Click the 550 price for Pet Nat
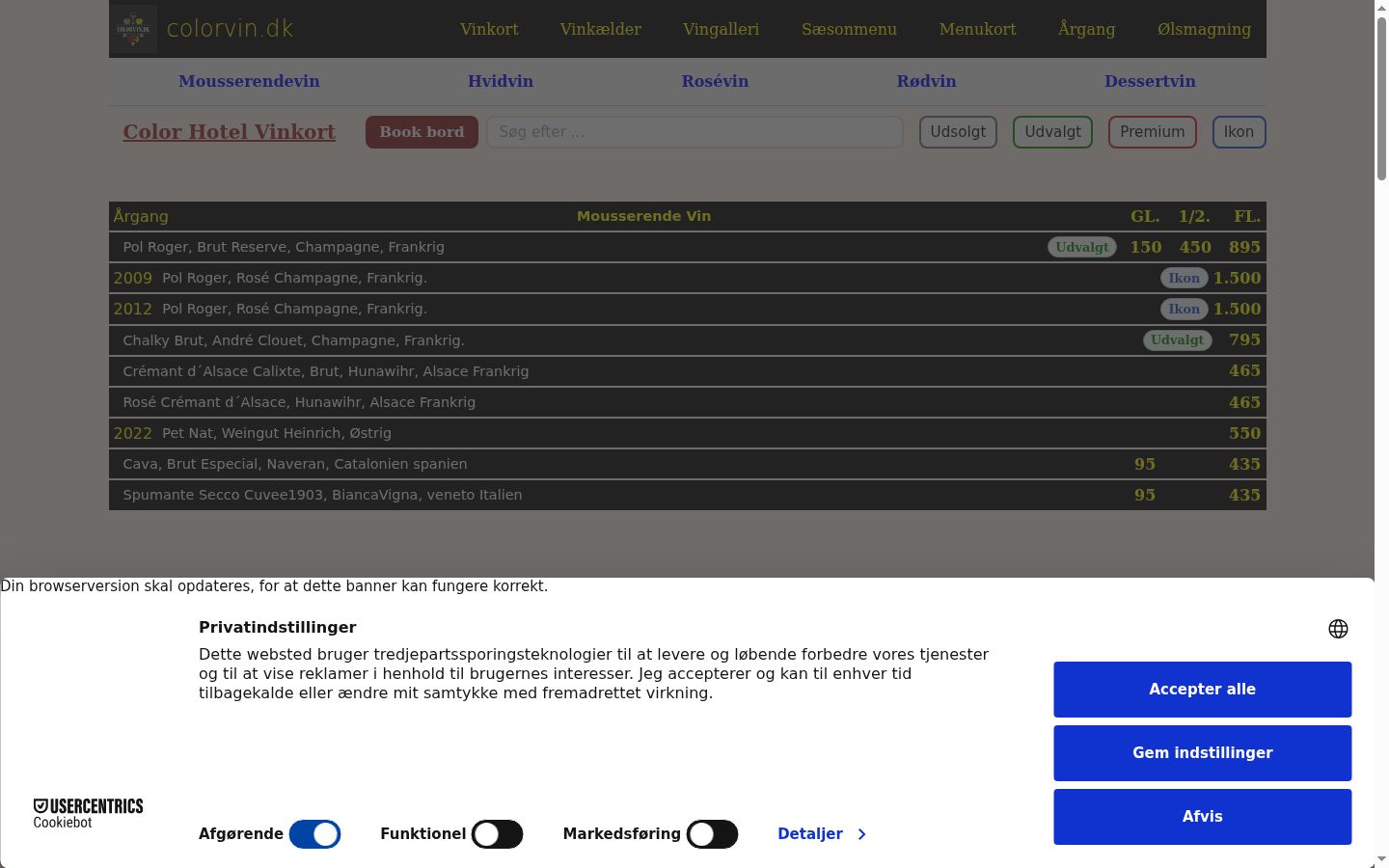 [x=1244, y=433]
